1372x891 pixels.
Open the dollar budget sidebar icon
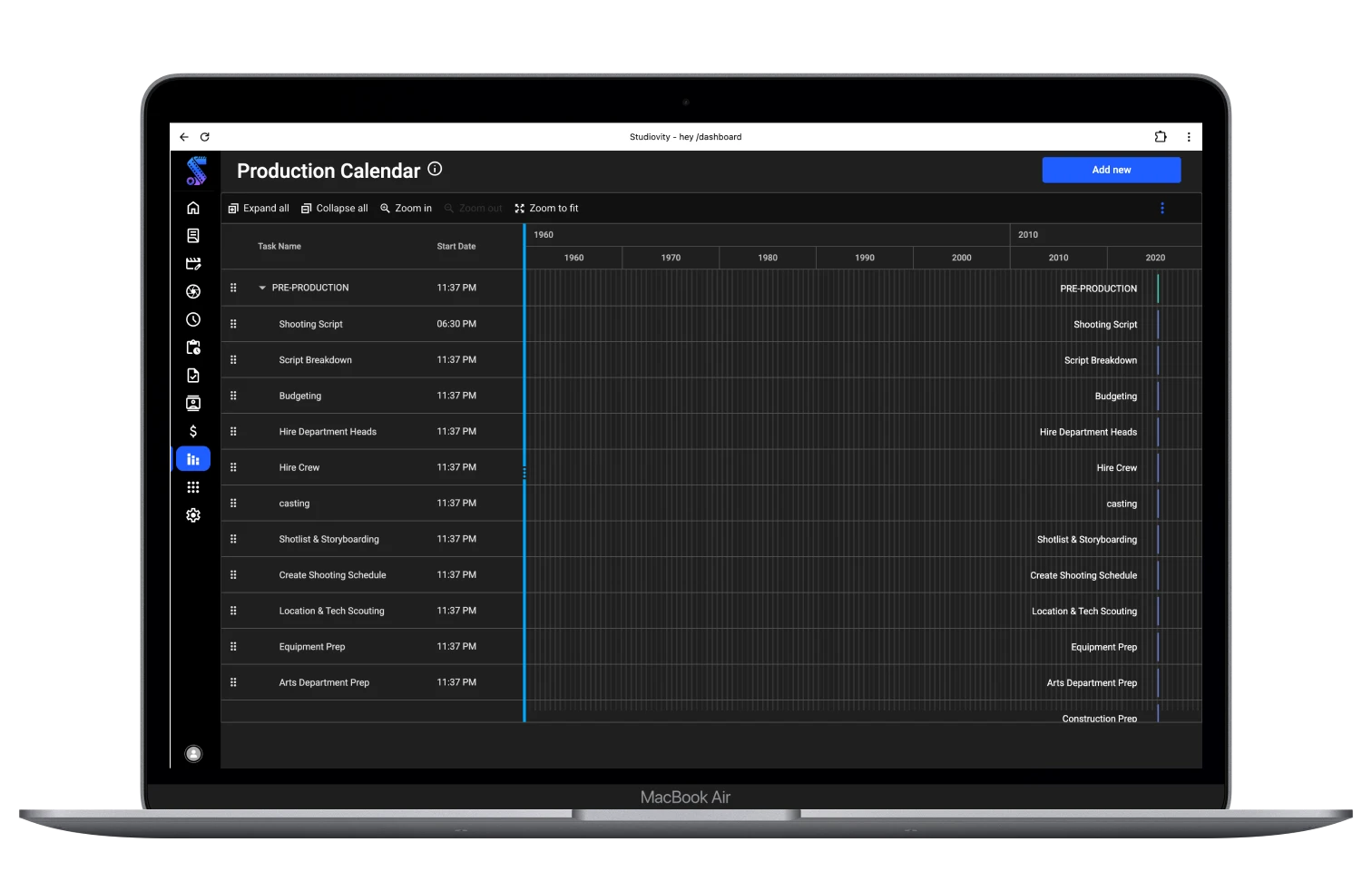(x=193, y=431)
